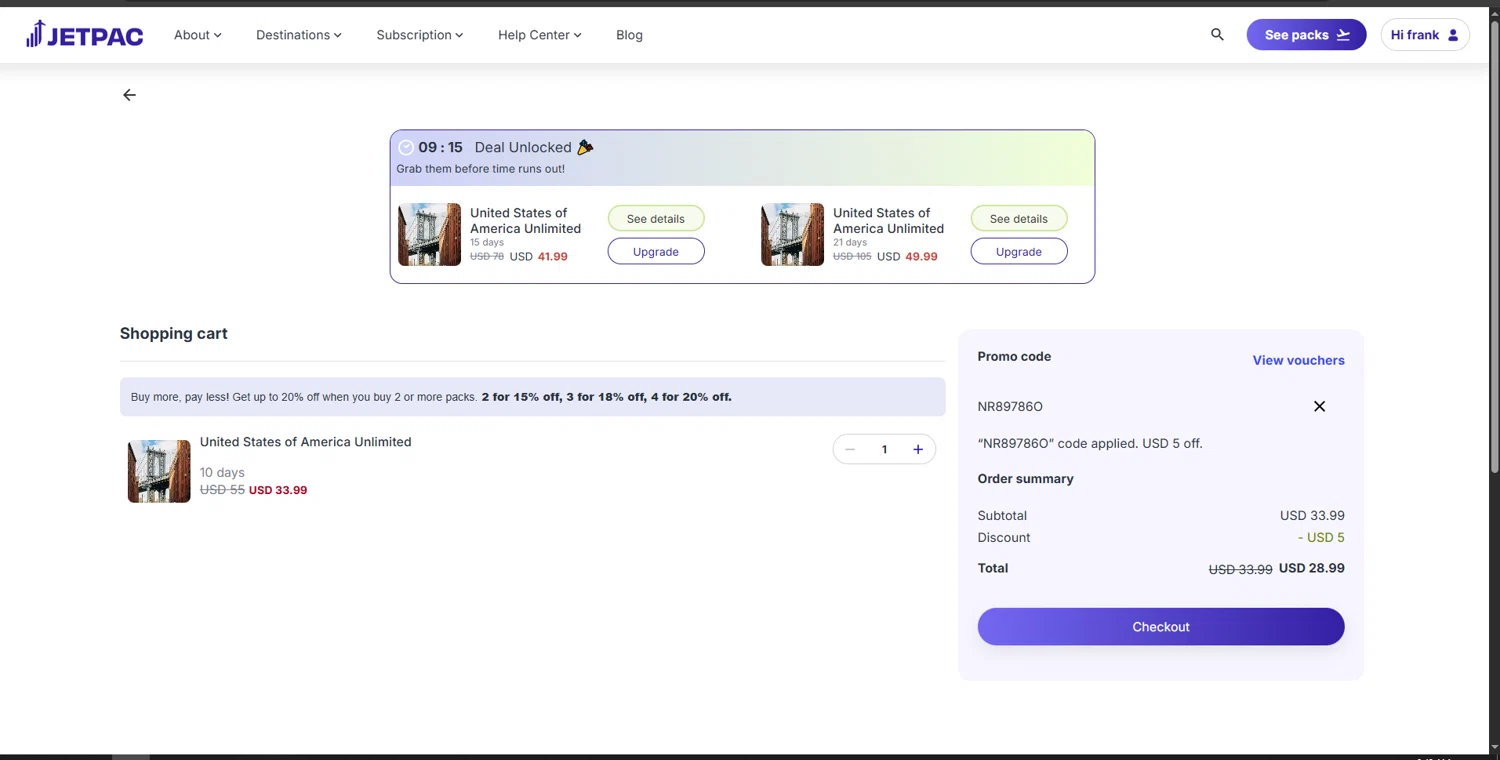Click the Promo code heading
The height and width of the screenshot is (760, 1500).
[1014, 356]
